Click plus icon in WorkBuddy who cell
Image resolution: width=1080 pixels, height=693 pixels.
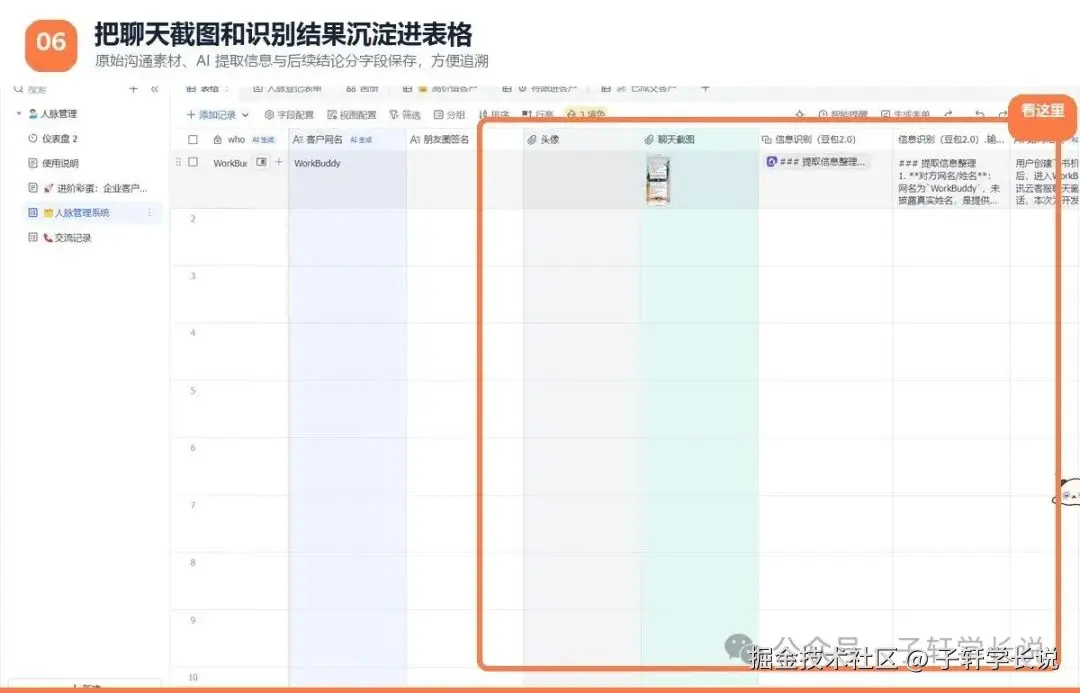(x=279, y=163)
